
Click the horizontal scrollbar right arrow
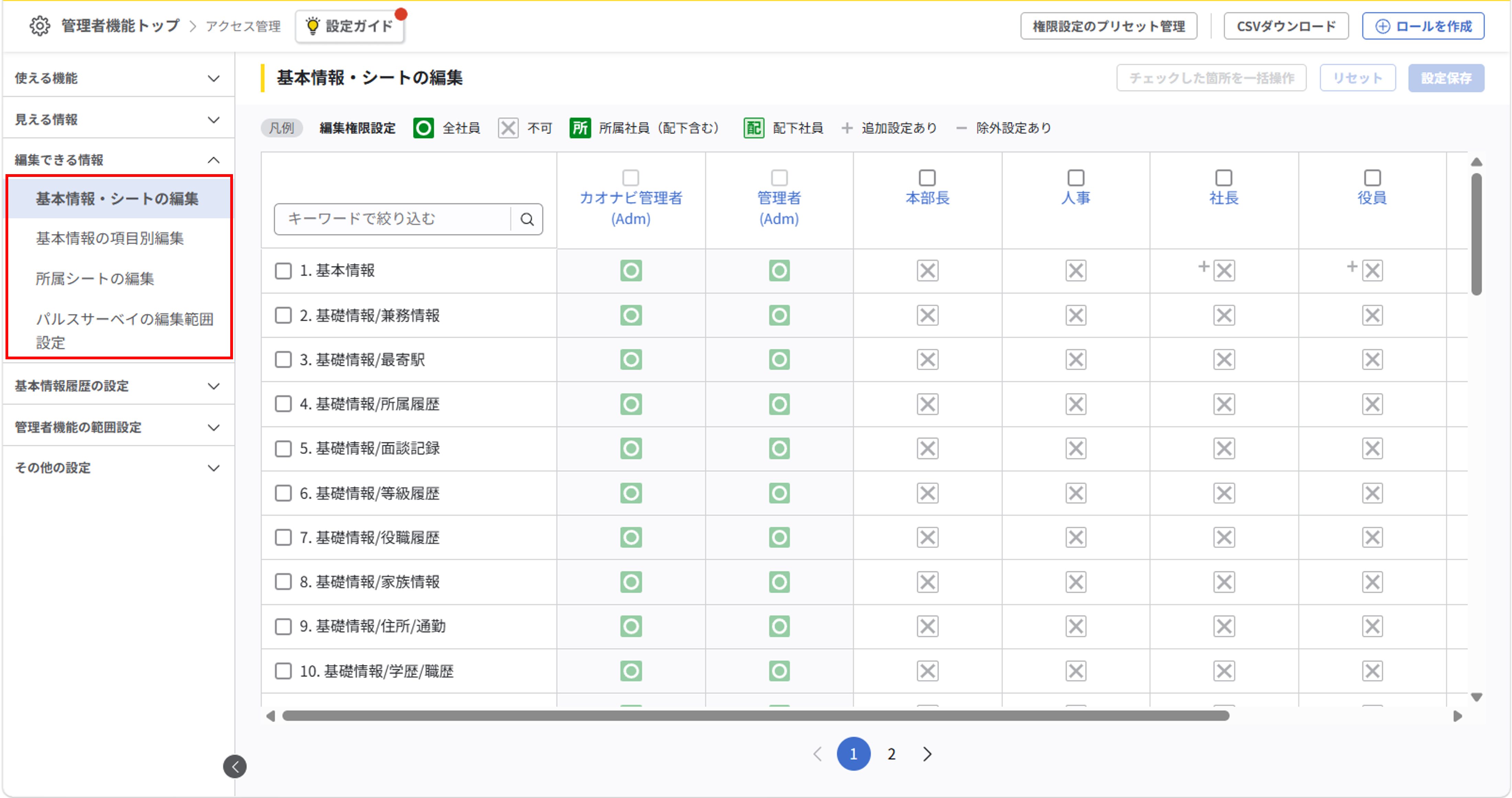pyautogui.click(x=1457, y=716)
